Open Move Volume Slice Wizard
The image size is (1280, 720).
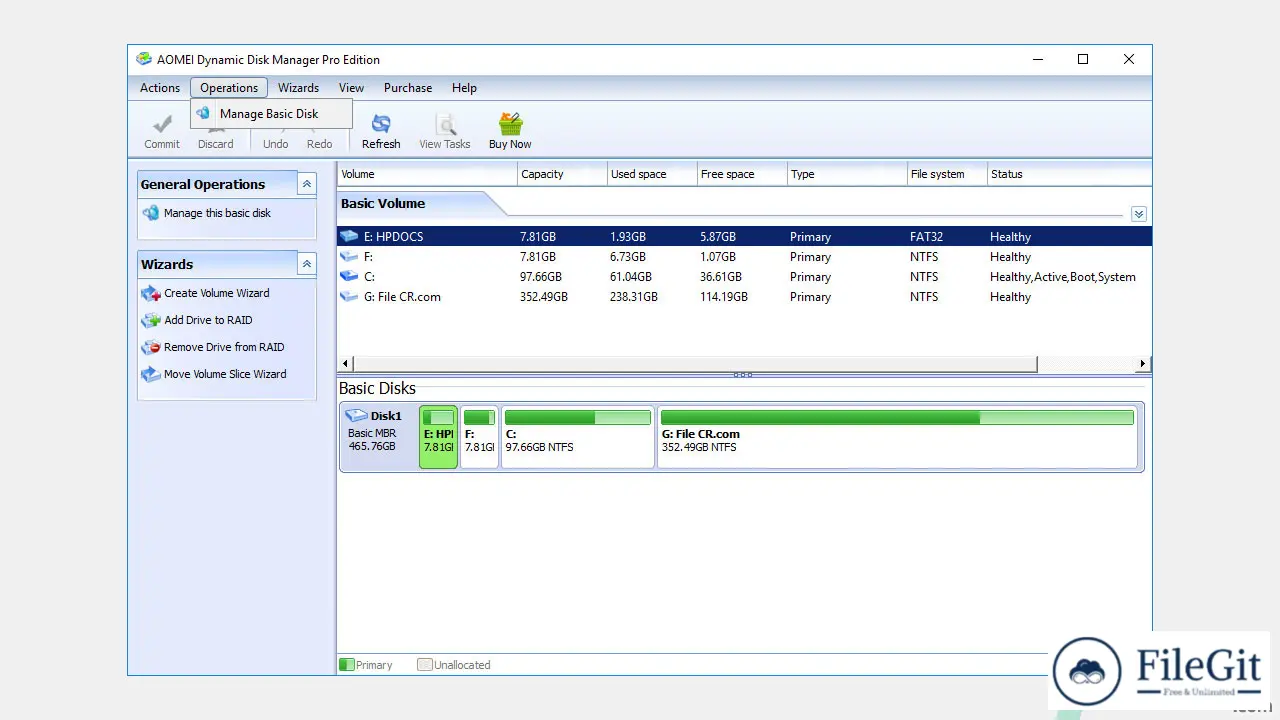(225, 374)
